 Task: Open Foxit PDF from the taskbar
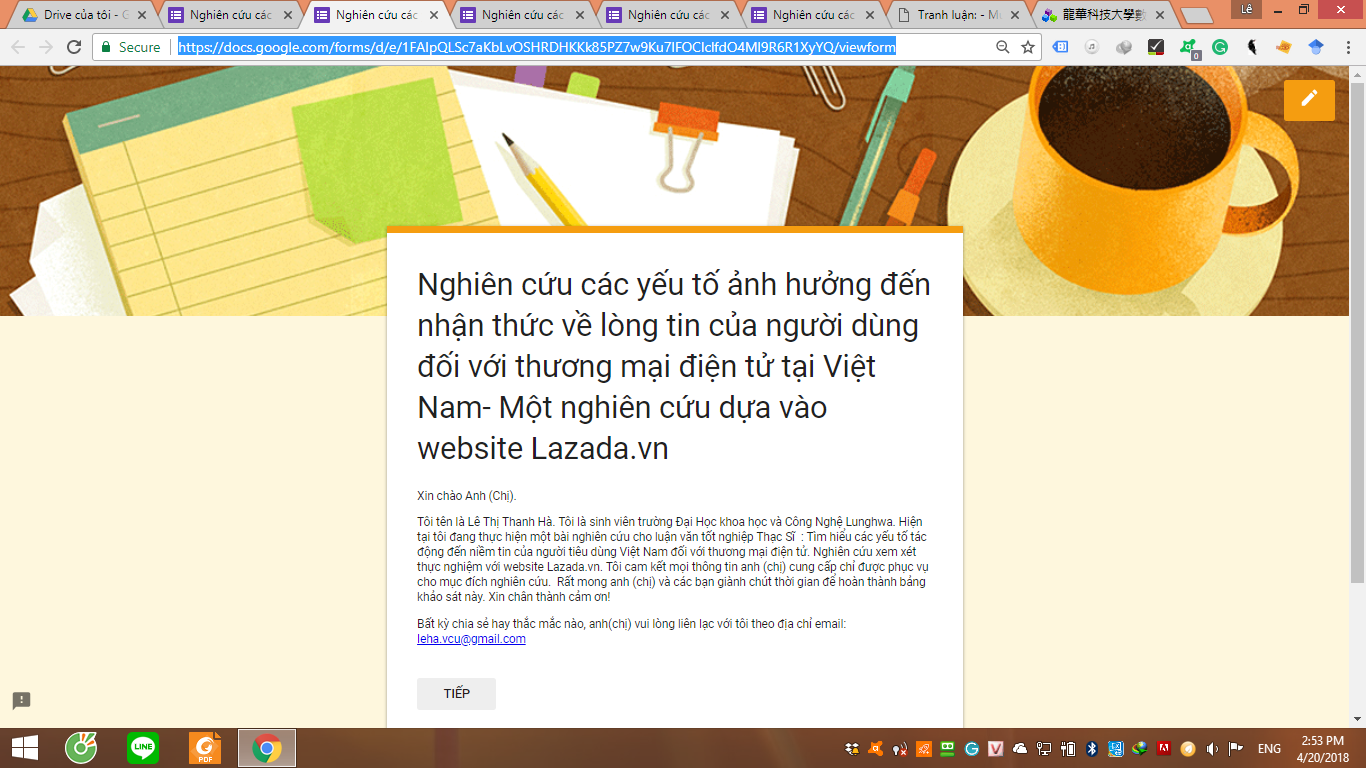205,748
